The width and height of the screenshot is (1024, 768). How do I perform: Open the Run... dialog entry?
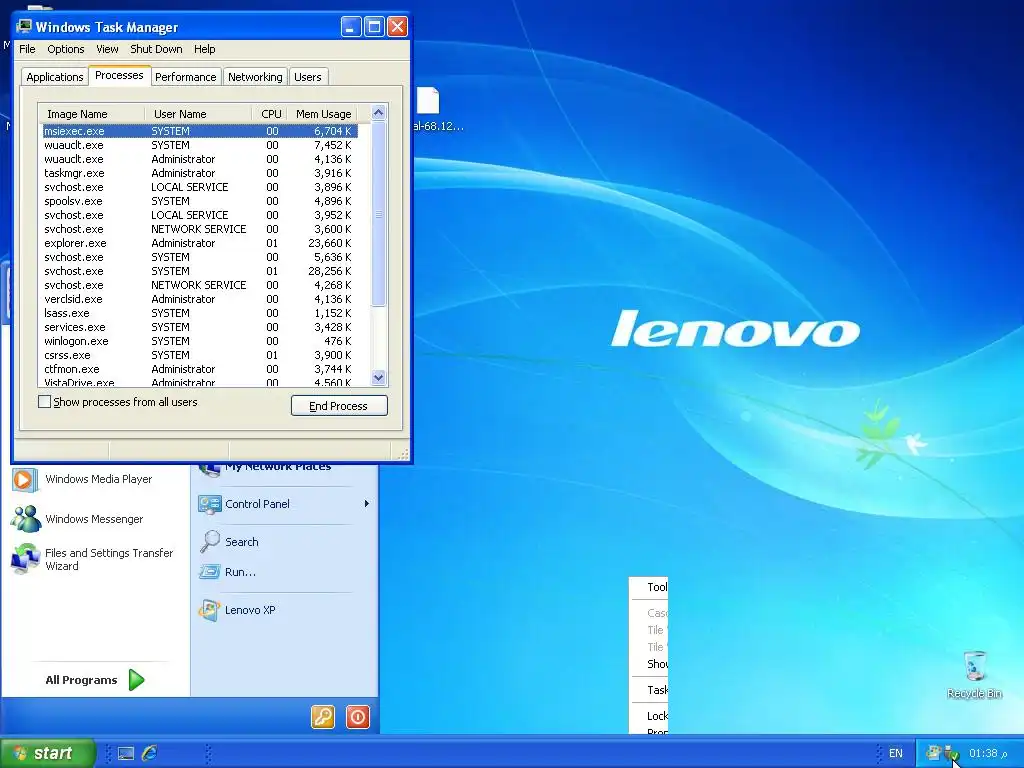coord(228,572)
